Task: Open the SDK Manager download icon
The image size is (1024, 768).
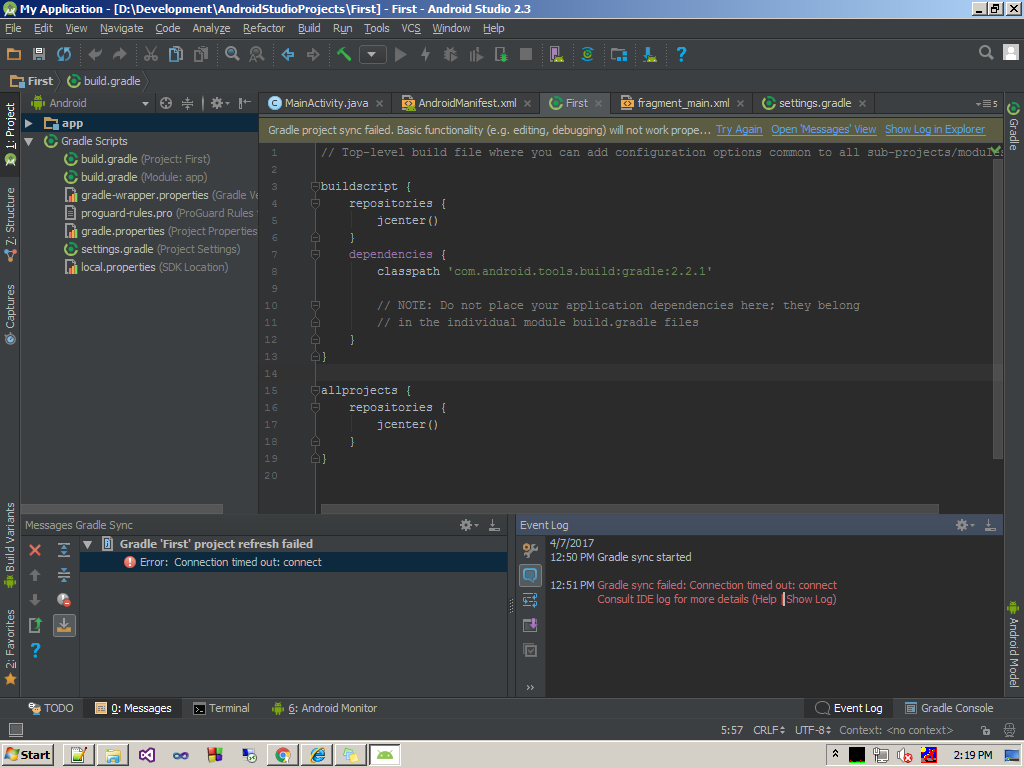Action: 650,54
